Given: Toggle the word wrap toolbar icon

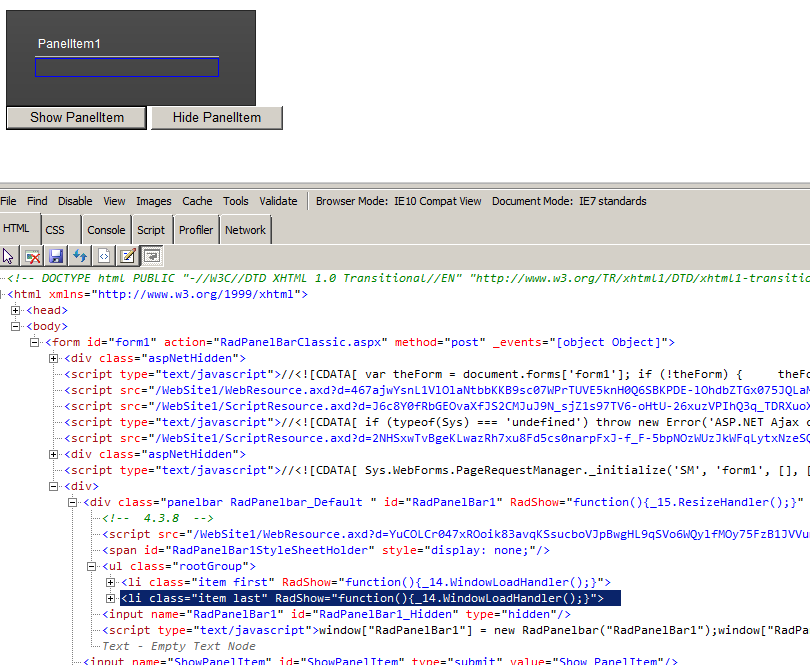Looking at the screenshot, I should (152, 256).
